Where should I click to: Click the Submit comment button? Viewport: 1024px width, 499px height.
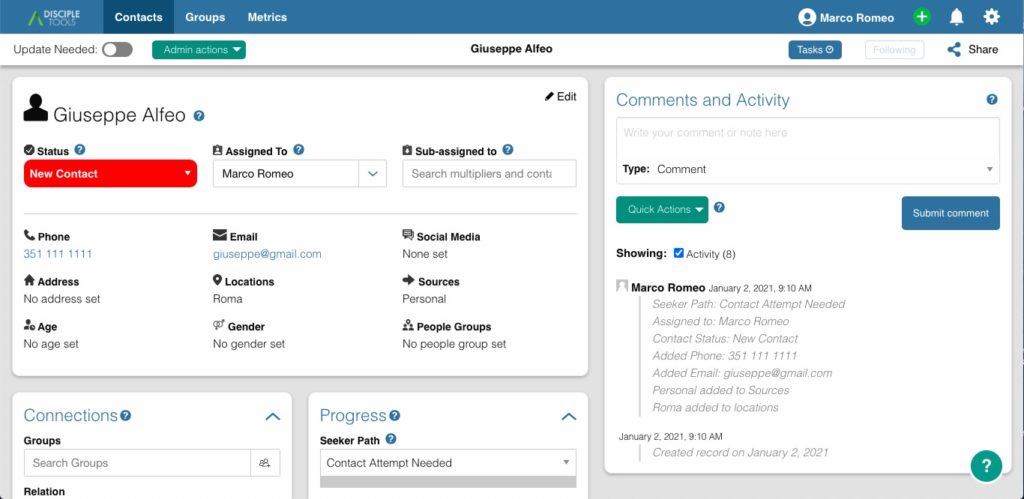click(x=951, y=213)
